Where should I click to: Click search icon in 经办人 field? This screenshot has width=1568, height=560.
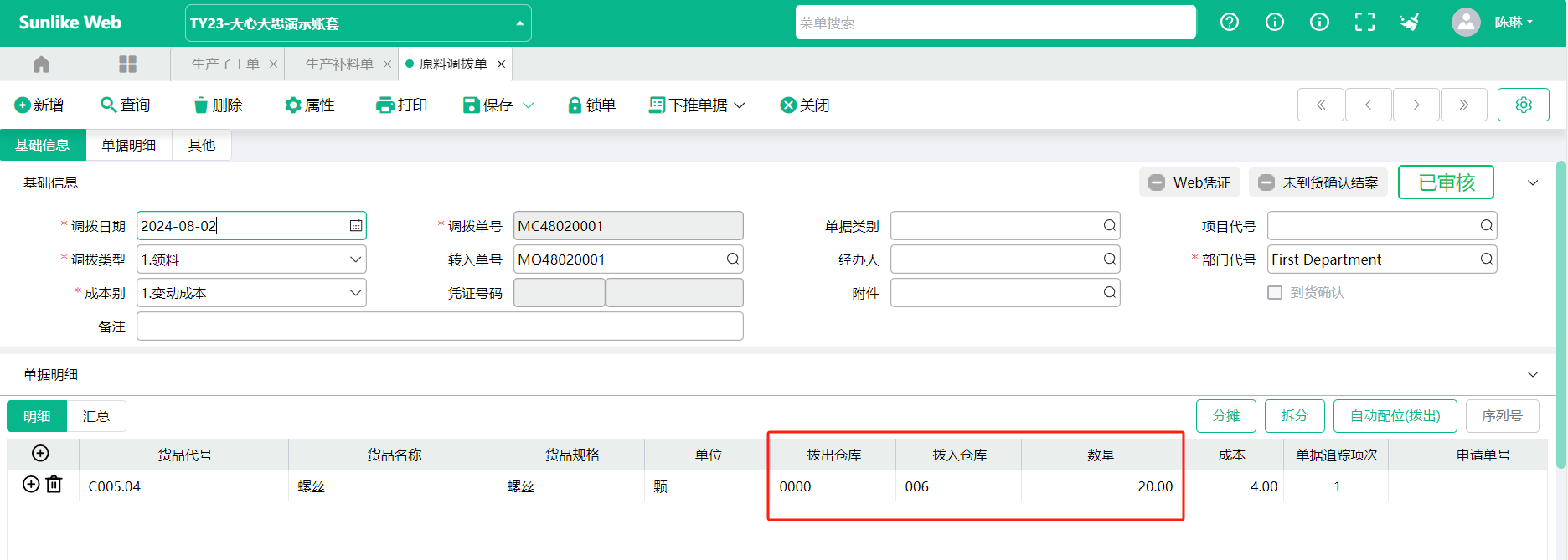click(1110, 259)
